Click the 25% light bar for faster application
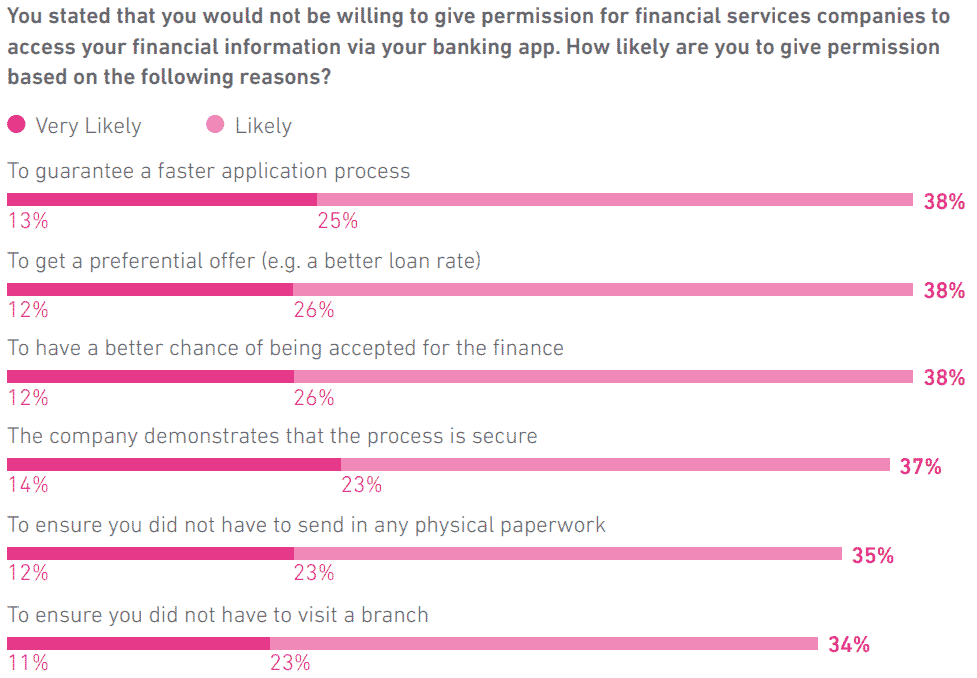Viewport: 977px width, 678px height. tap(615, 200)
